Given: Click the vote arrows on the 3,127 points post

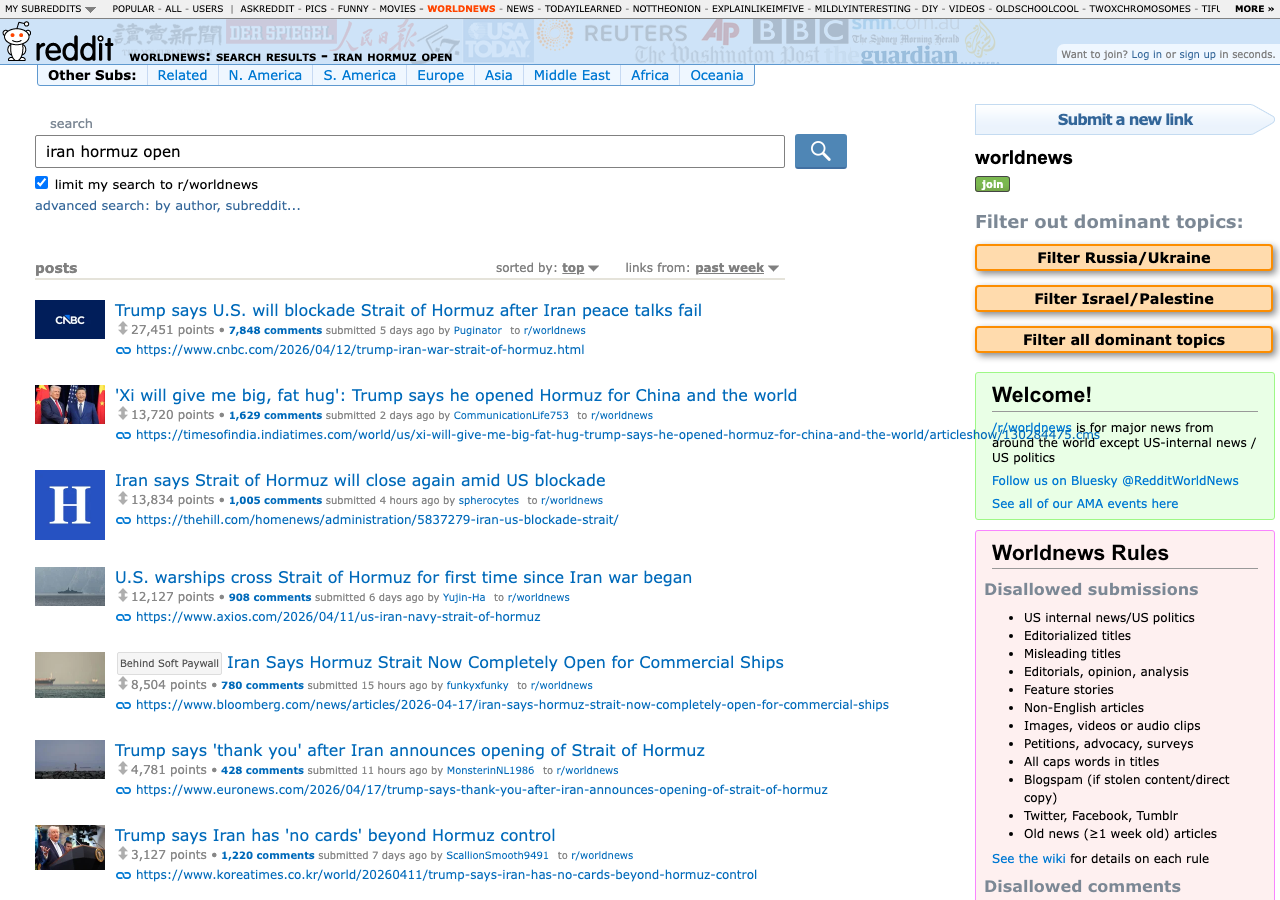Looking at the screenshot, I should 122,854.
